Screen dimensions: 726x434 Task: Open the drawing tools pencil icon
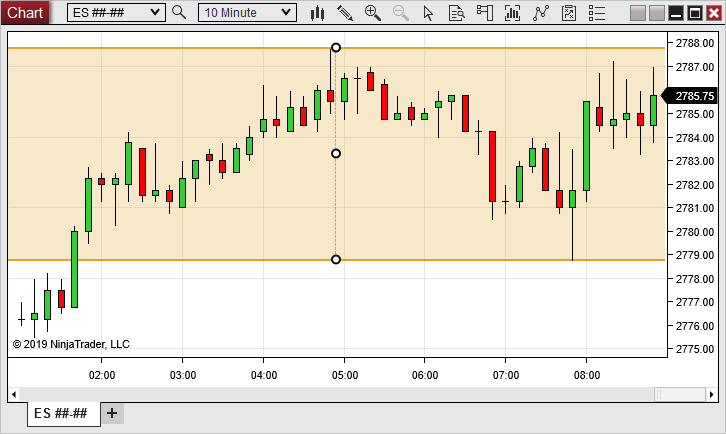[345, 13]
